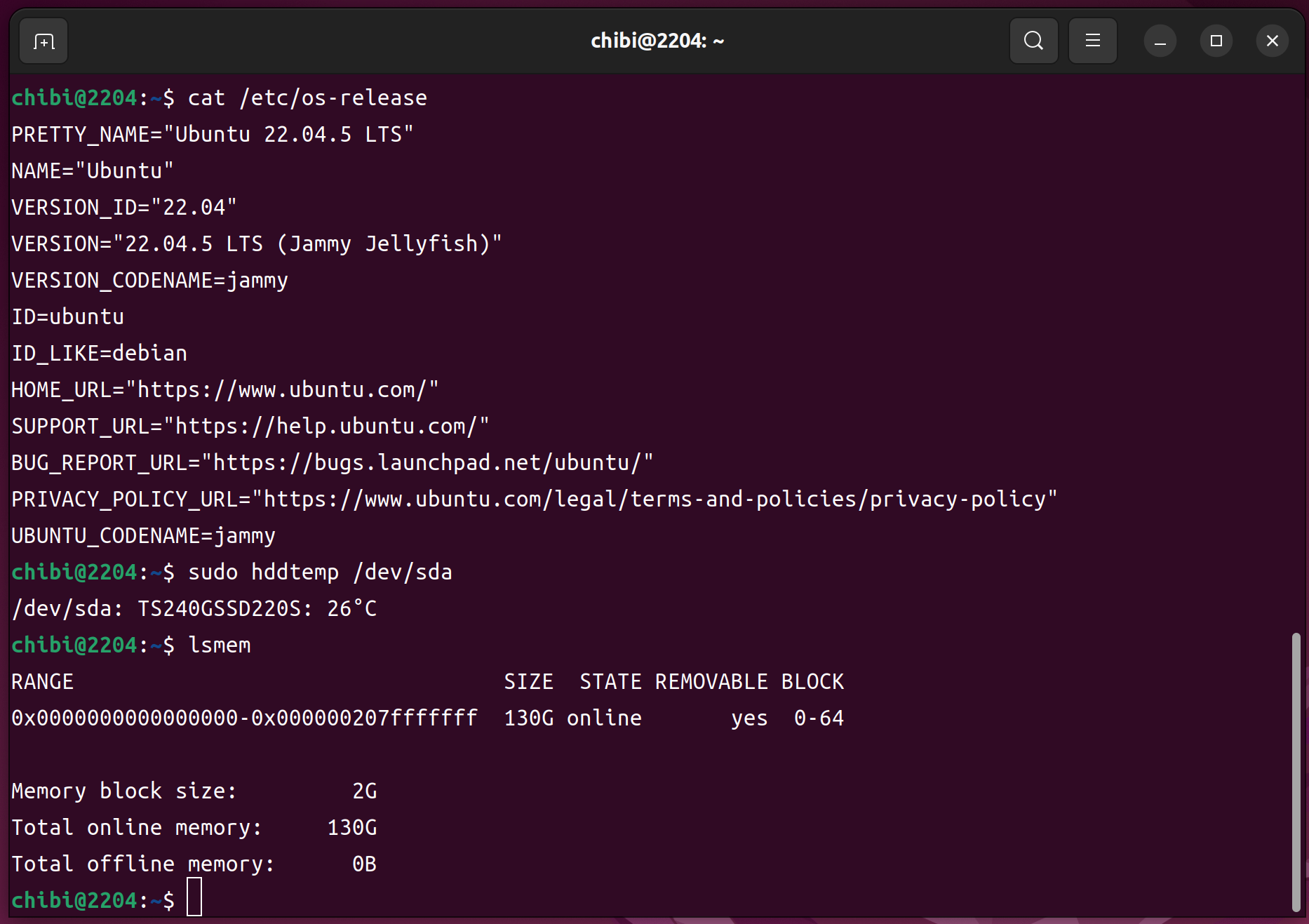Click the 'lsmem' command text
The width and height of the screenshot is (1309, 924).
click(220, 645)
